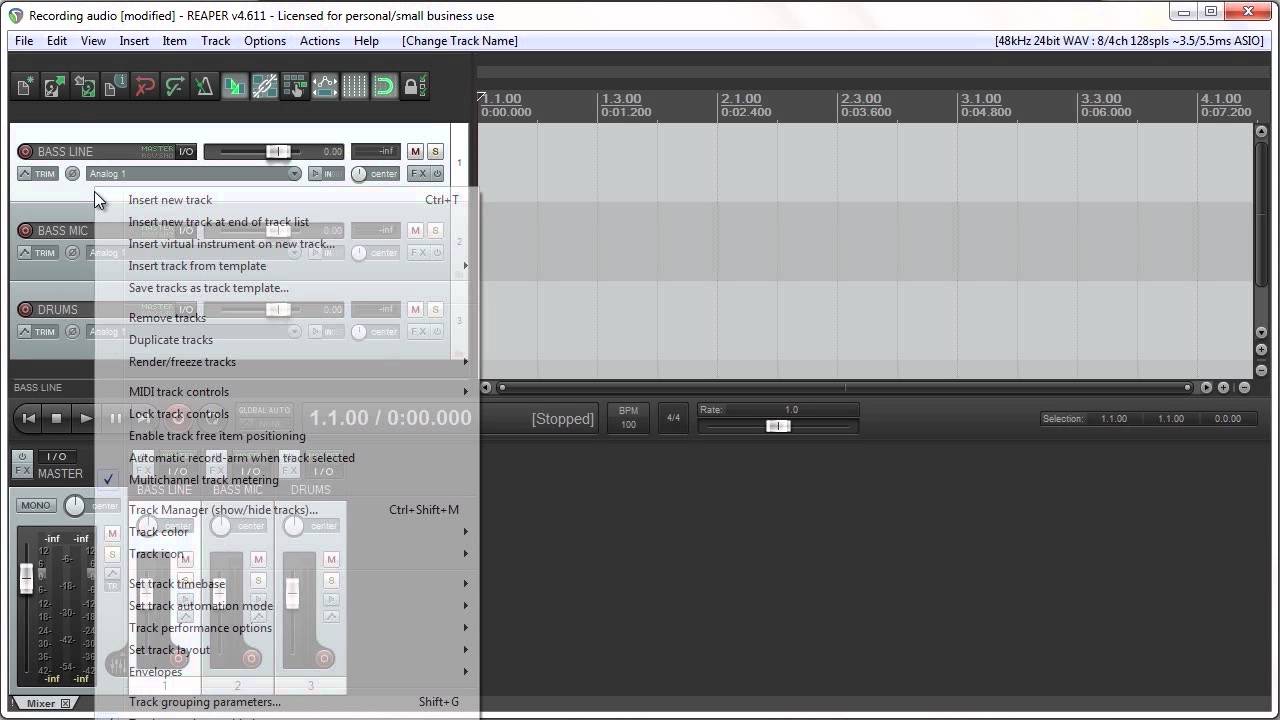The width and height of the screenshot is (1280, 720).
Task: Choose Insert new track at end of track list
Action: 287,222
